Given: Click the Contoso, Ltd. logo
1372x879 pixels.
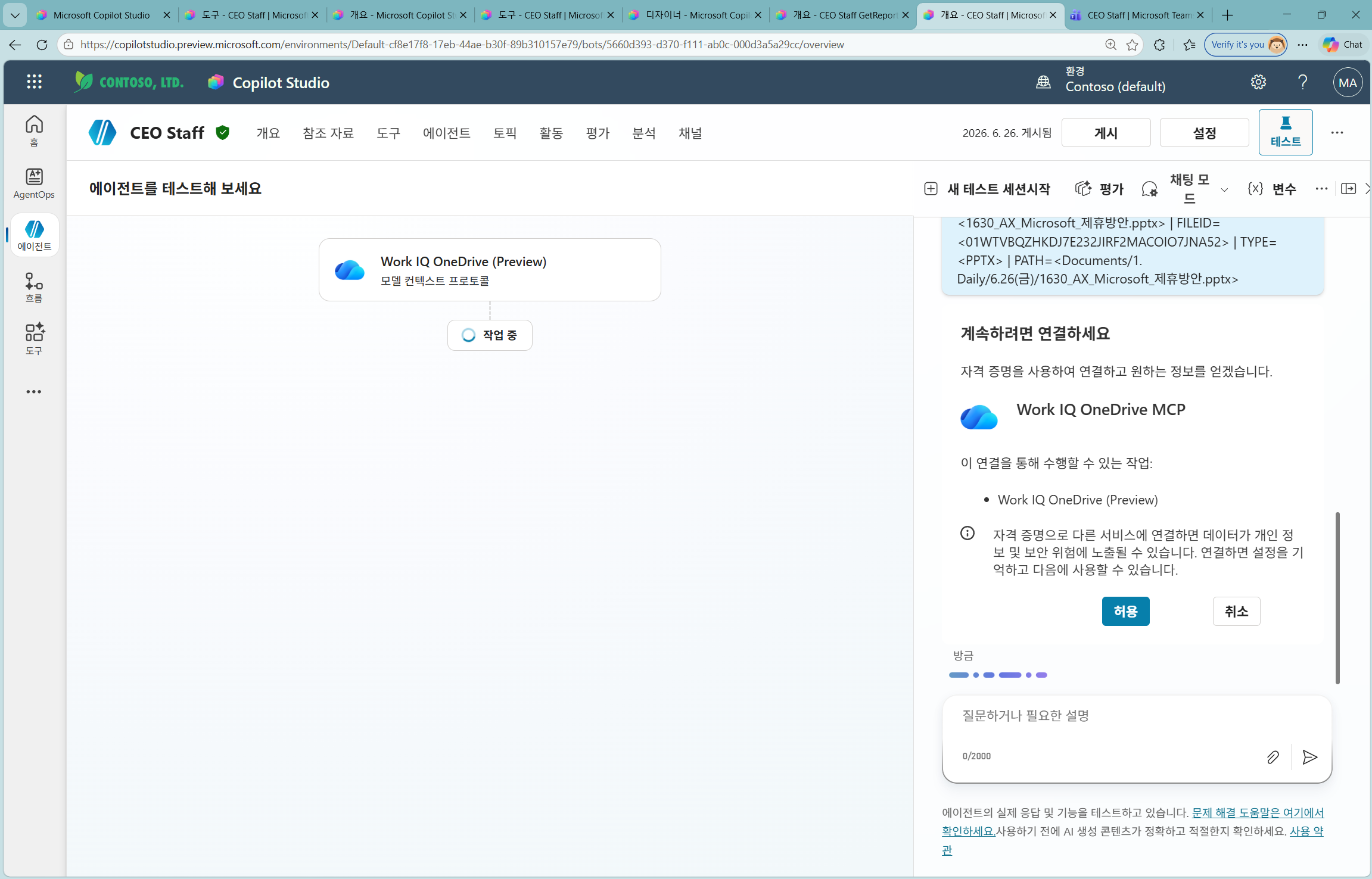Looking at the screenshot, I should coord(129,82).
